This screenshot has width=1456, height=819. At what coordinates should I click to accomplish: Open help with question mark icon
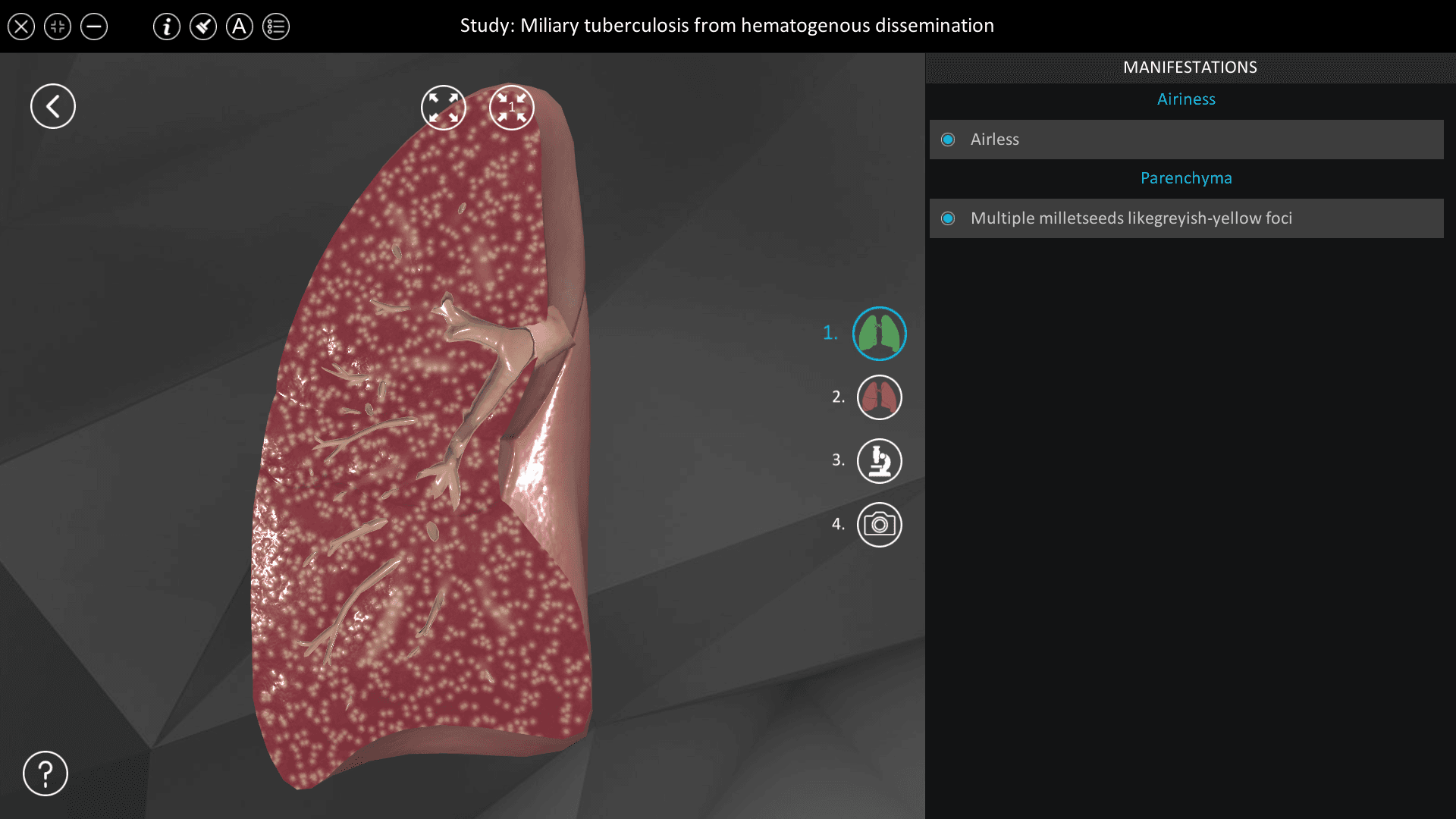45,773
